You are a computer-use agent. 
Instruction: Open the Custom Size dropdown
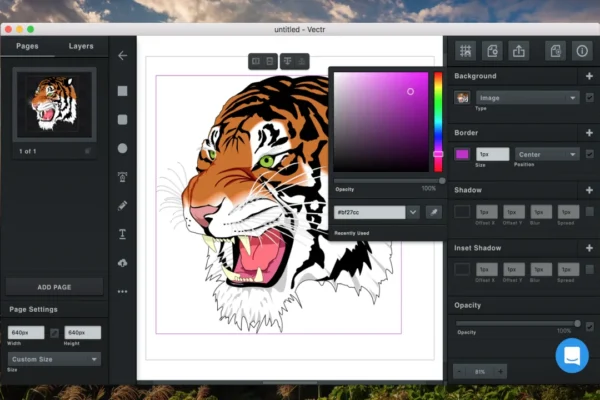coord(54,359)
